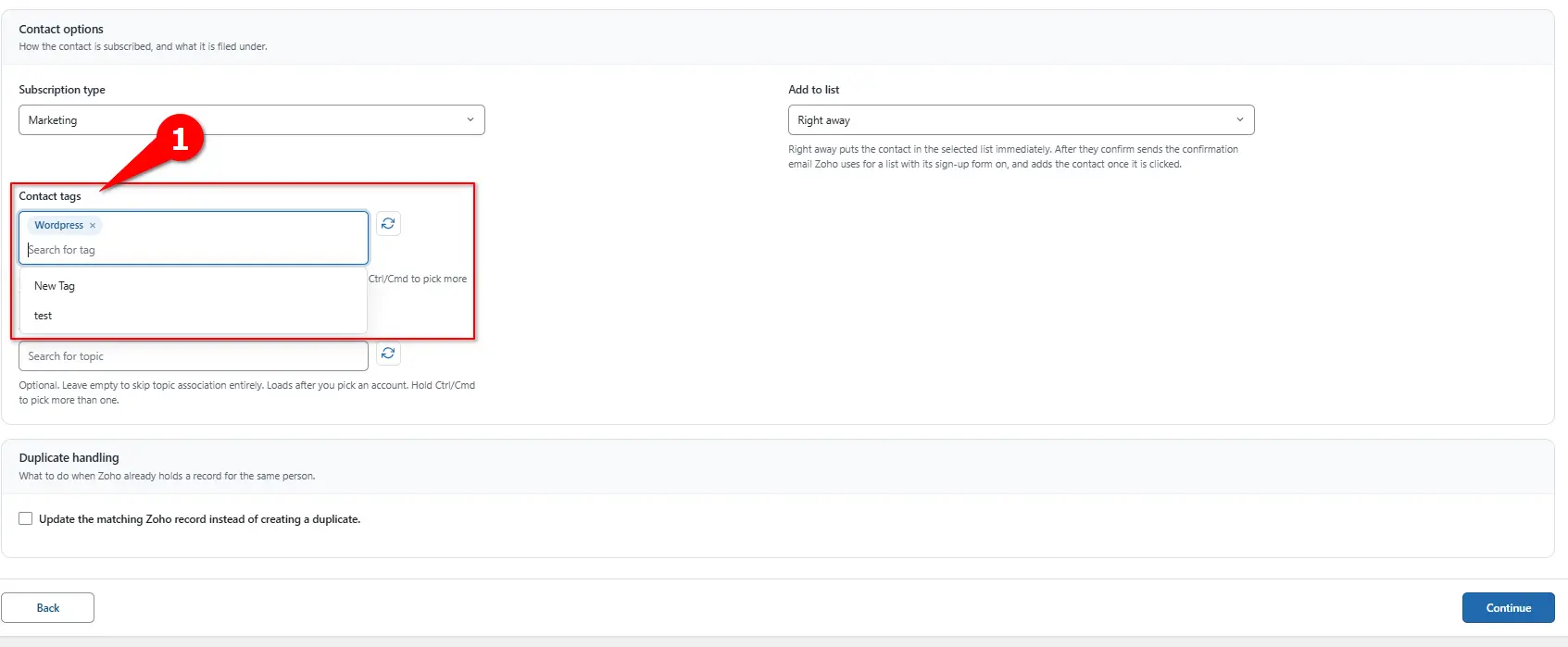Focus the Search for topic field
This screenshot has height=647, width=1568.
pyautogui.click(x=194, y=356)
